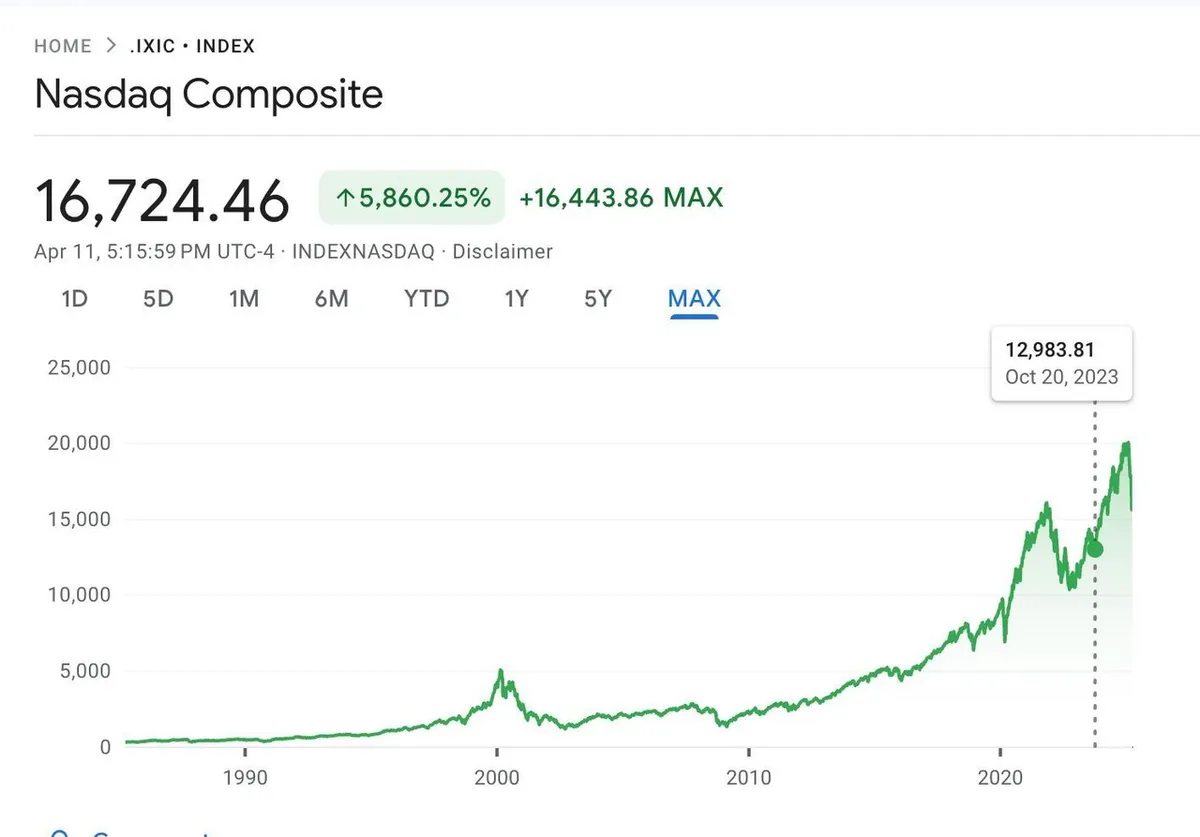The image size is (1200, 837).
Task: Click the 16,724.46 index price
Action: pyautogui.click(x=162, y=201)
